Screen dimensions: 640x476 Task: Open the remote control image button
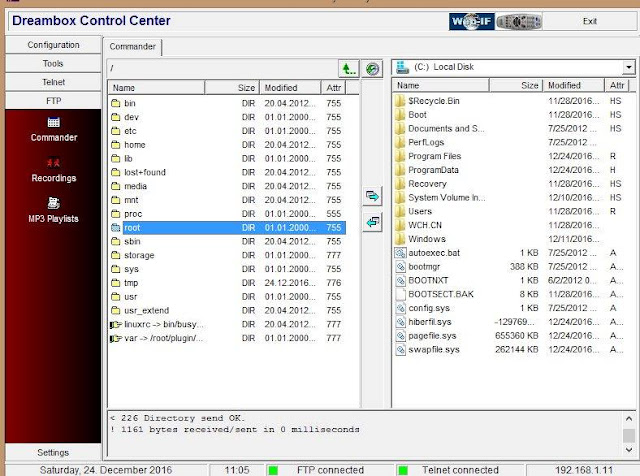tap(519, 21)
